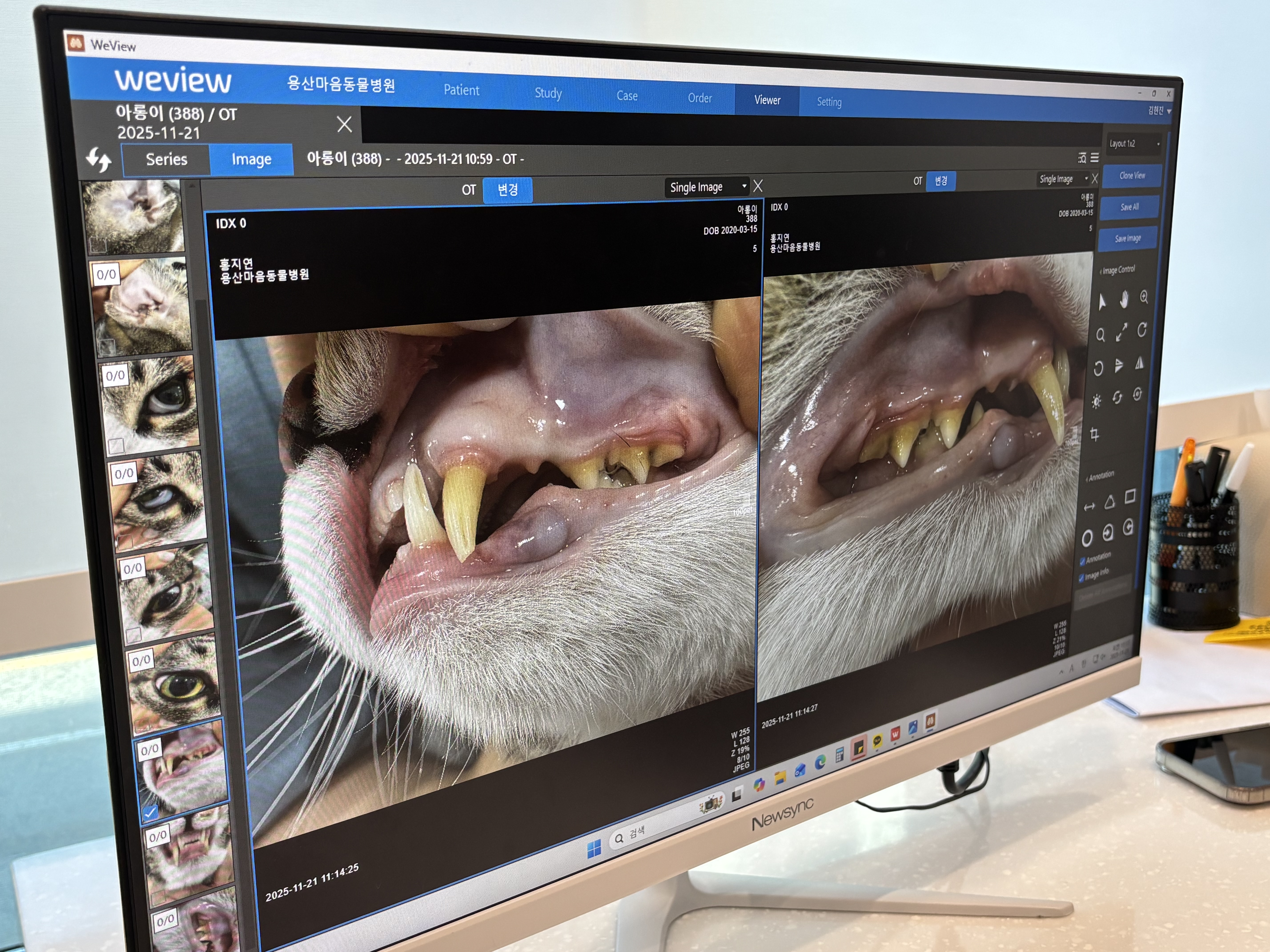The height and width of the screenshot is (952, 1270).
Task: Open KakaoTalk from the taskbar
Action: (x=877, y=741)
